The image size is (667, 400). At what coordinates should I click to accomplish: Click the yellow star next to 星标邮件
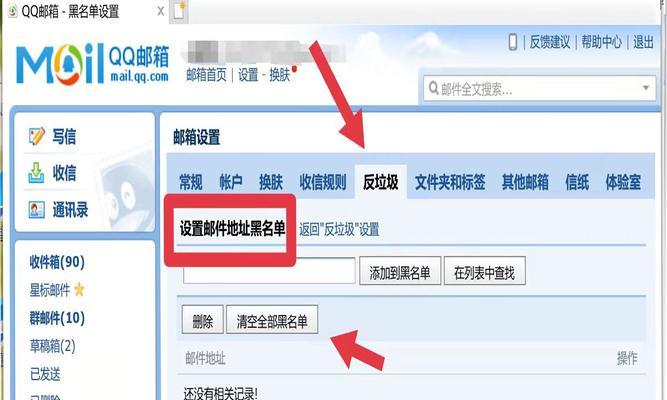pyautogui.click(x=80, y=290)
